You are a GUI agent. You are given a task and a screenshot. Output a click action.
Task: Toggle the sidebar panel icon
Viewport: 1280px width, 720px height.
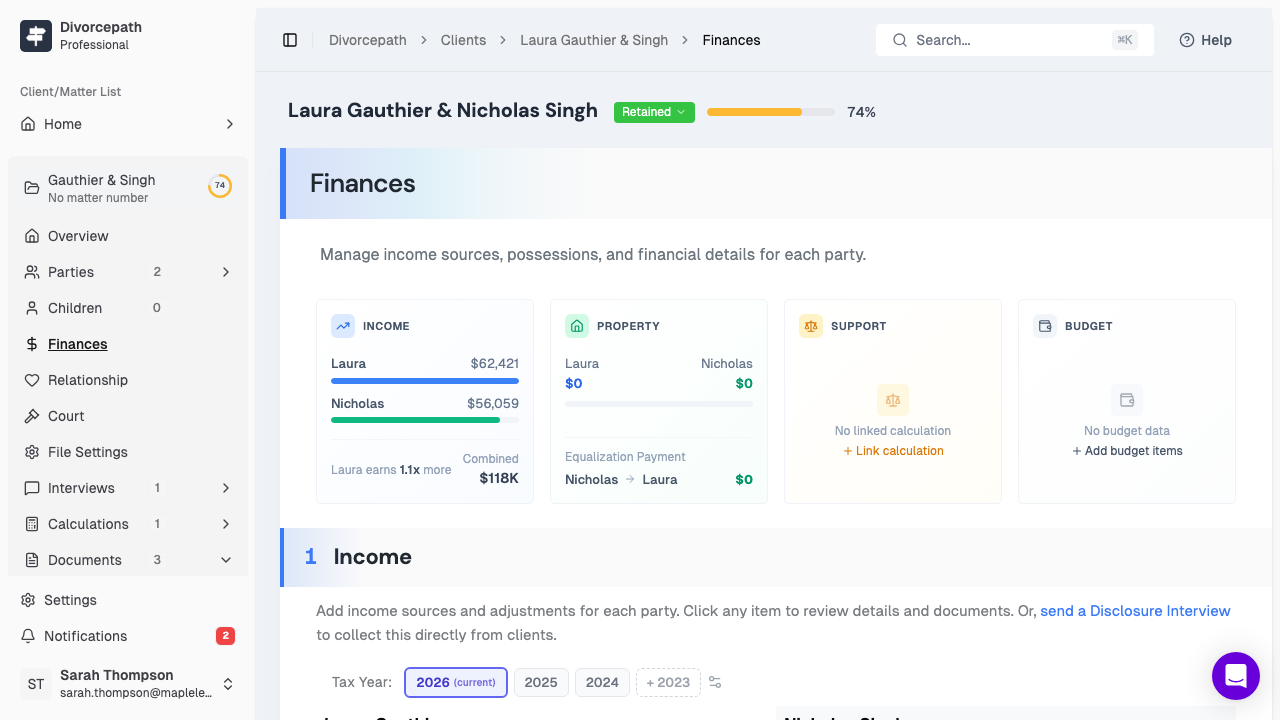pyautogui.click(x=290, y=40)
